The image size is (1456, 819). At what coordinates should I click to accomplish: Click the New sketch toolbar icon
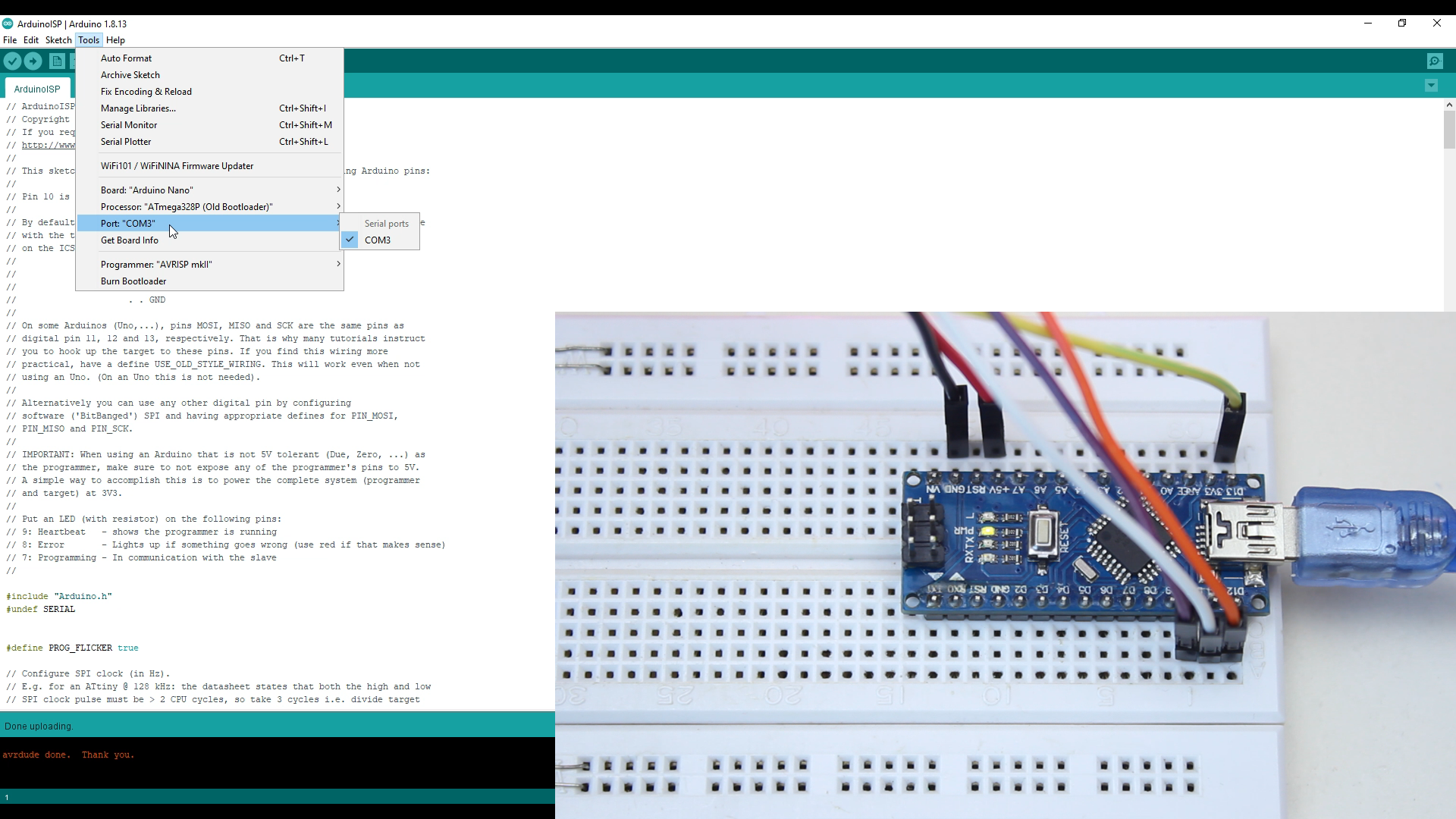(57, 61)
